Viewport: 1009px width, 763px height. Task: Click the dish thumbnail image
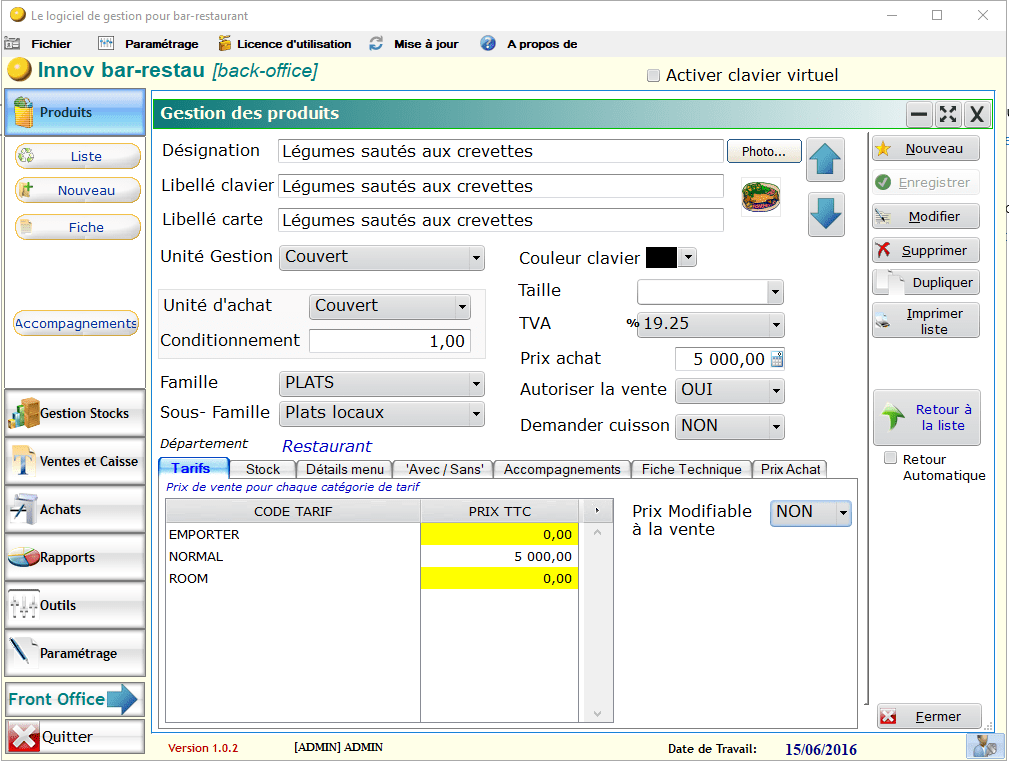(x=760, y=198)
